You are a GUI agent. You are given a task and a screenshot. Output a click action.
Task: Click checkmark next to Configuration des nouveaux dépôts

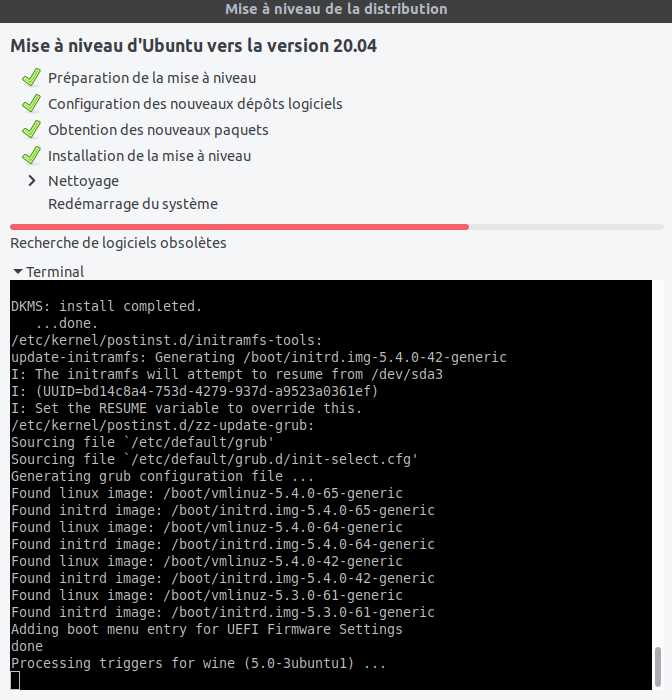(x=30, y=104)
